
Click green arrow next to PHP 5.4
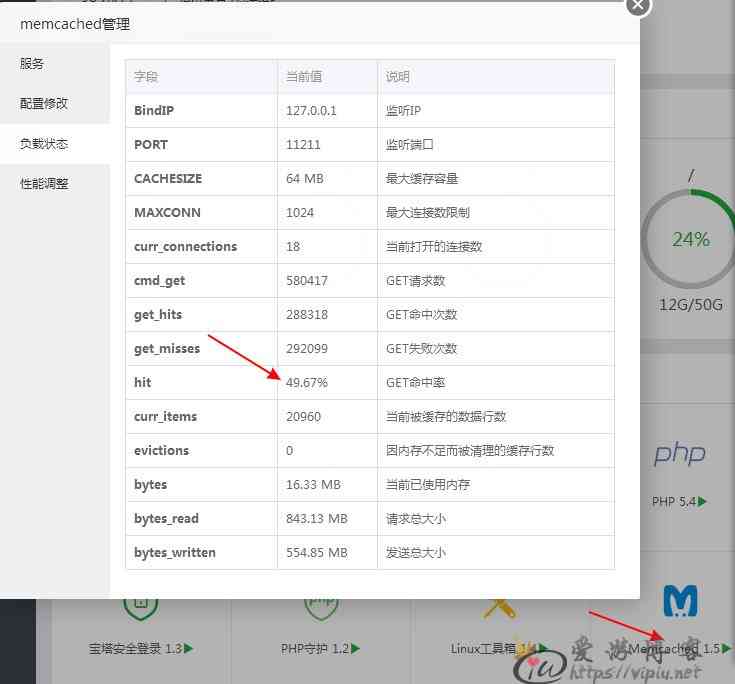pos(702,502)
